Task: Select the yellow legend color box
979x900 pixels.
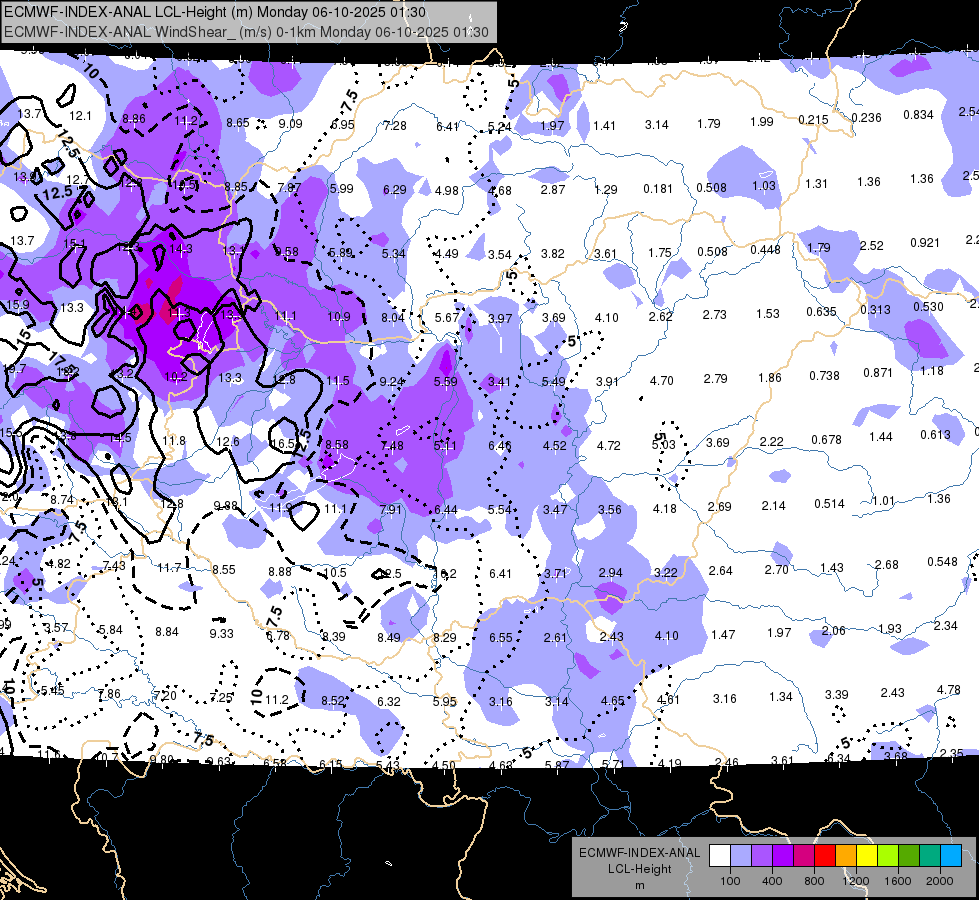Action: tap(867, 856)
